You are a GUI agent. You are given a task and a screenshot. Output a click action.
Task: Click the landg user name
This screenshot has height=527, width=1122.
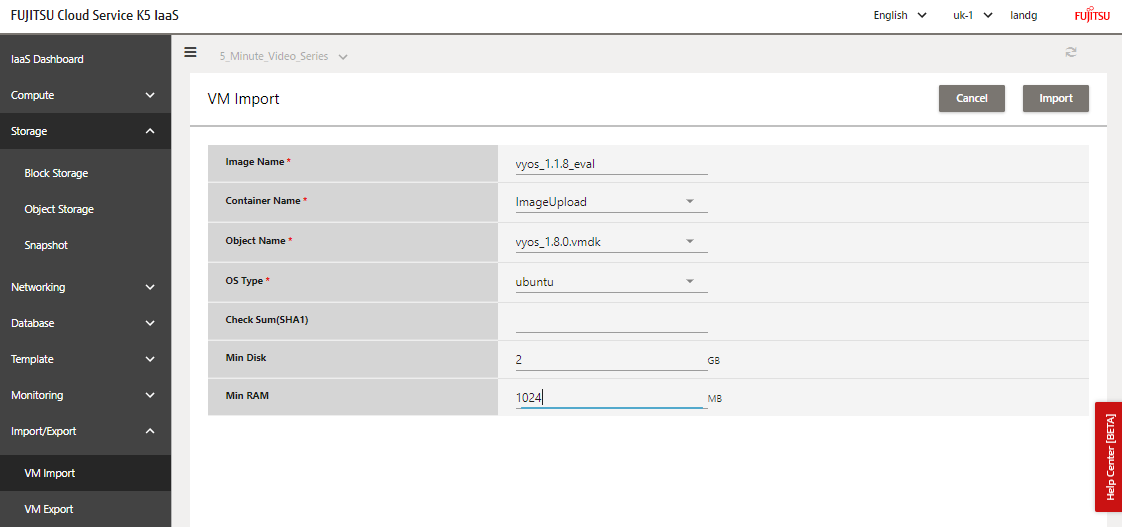pyautogui.click(x=1023, y=15)
